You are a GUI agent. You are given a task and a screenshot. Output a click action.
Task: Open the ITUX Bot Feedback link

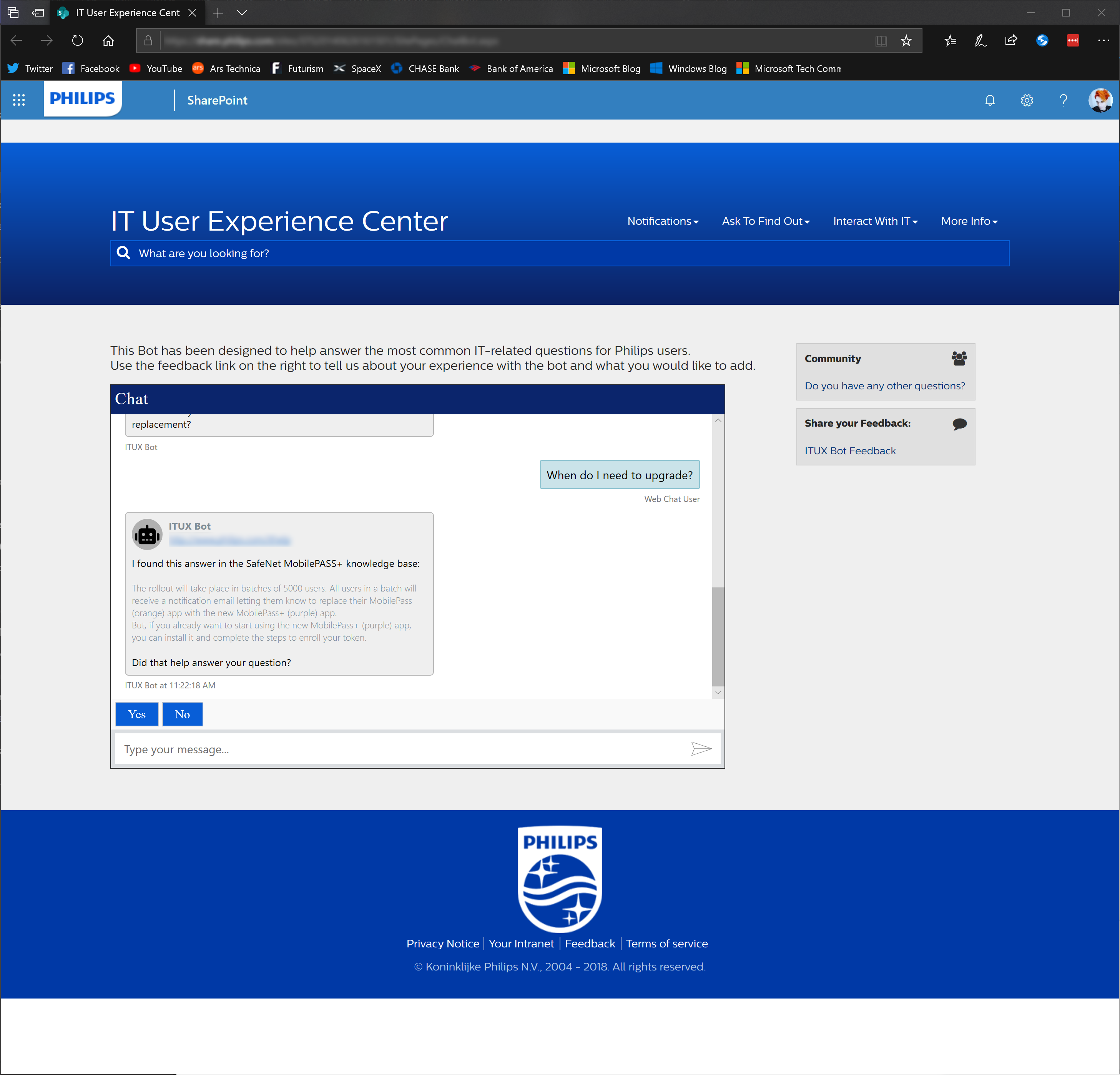(x=850, y=451)
